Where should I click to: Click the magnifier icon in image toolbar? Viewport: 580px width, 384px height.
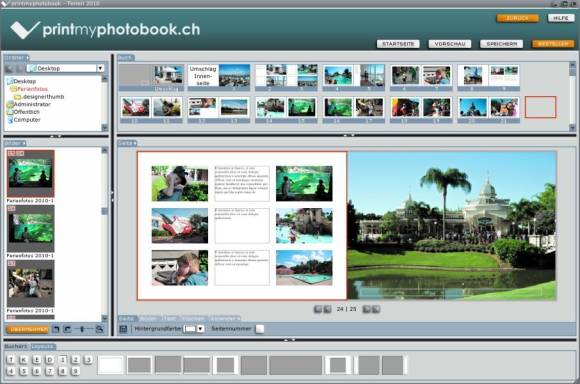pos(99,329)
